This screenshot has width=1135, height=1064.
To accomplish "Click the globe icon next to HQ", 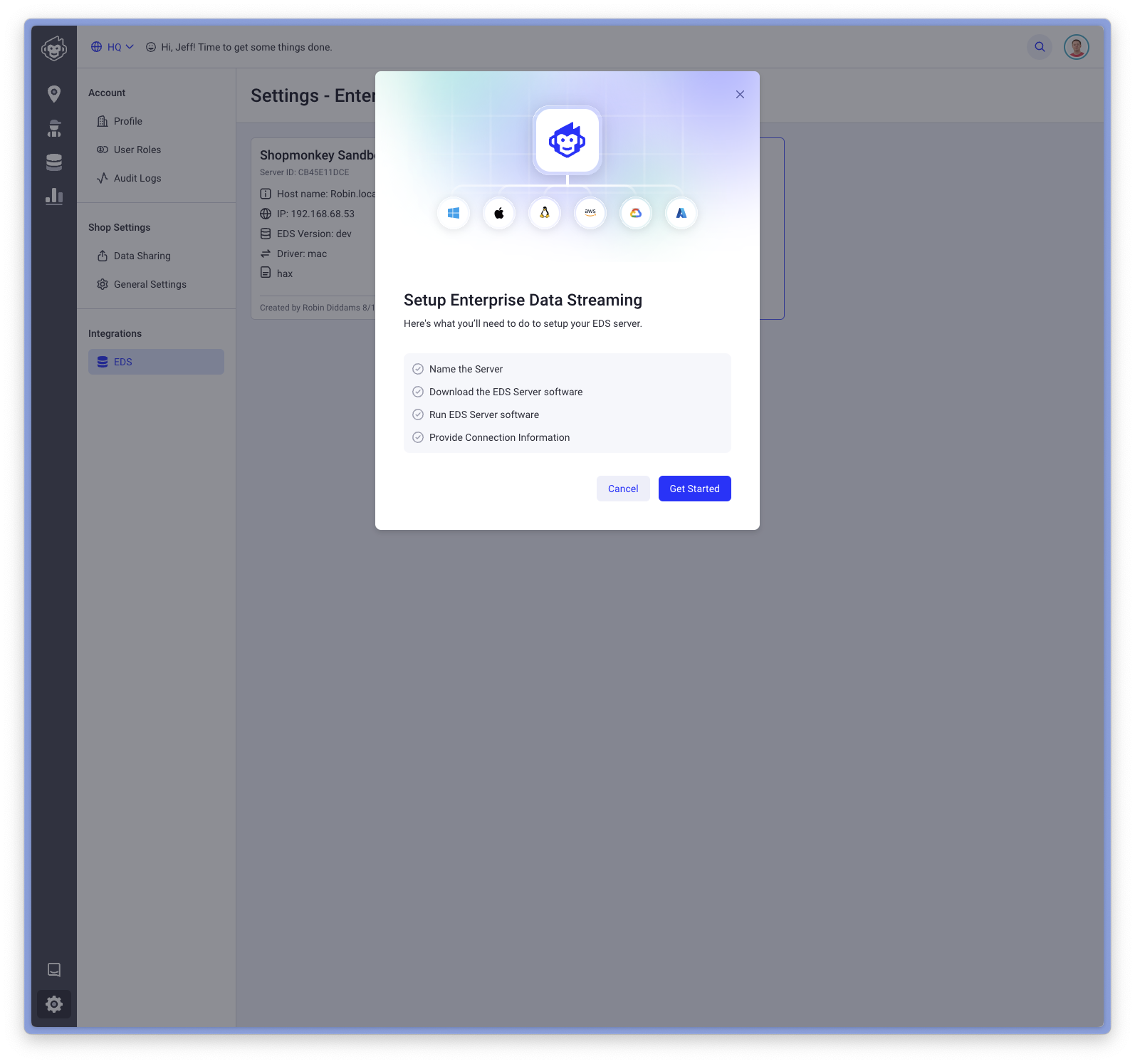I will pyautogui.click(x=96, y=47).
